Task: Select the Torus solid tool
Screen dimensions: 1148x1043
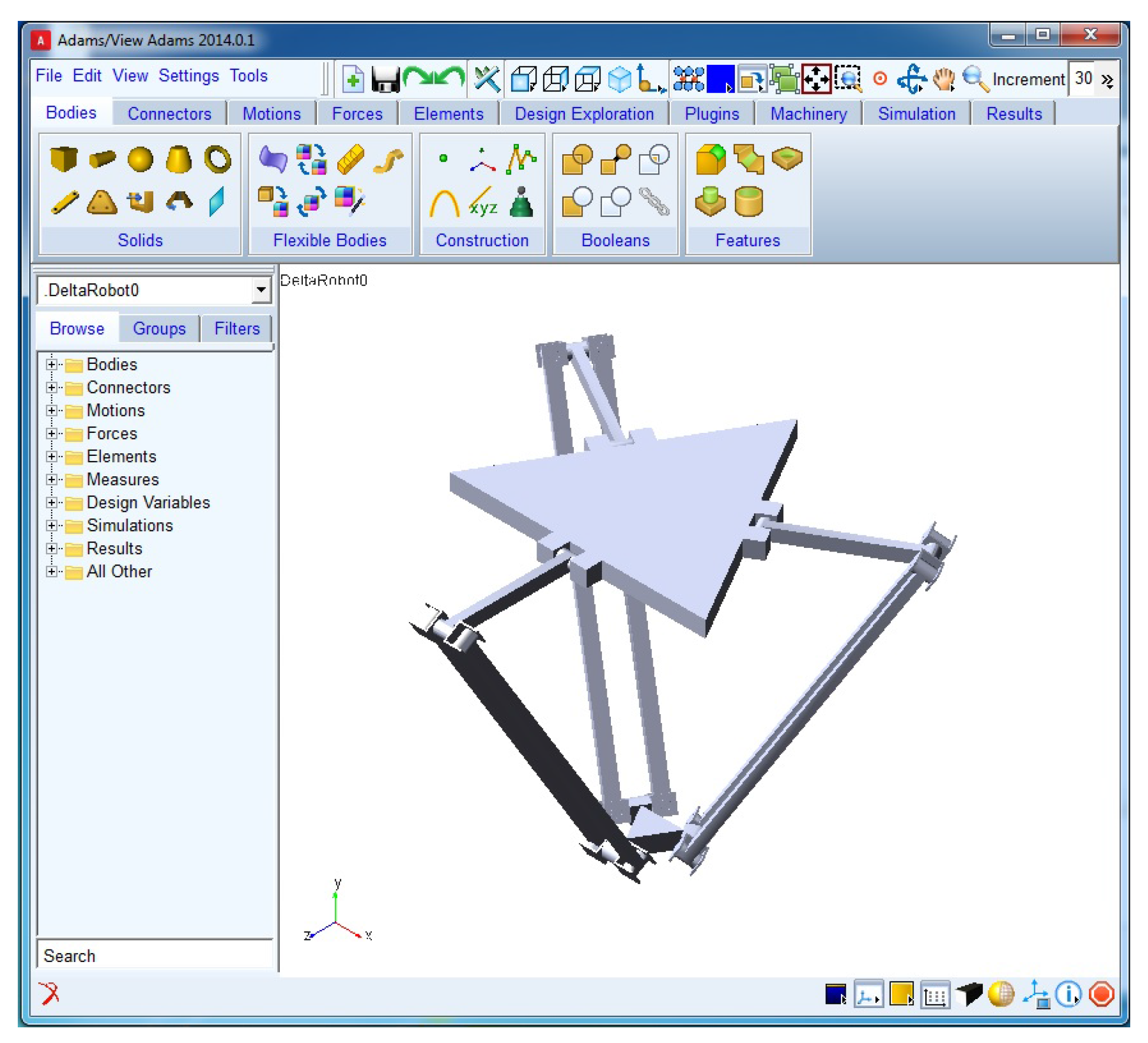Action: point(218,159)
